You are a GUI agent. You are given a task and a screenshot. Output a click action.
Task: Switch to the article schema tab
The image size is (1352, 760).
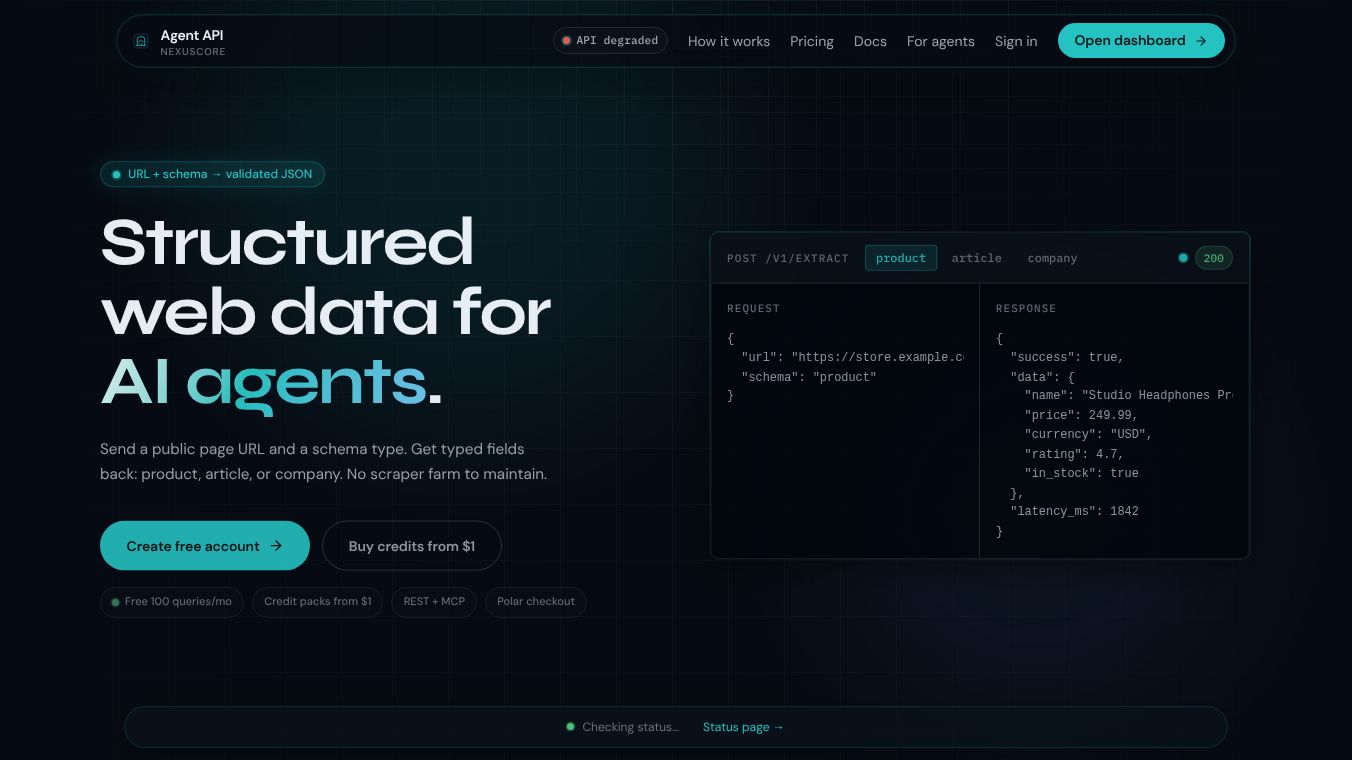[977, 258]
